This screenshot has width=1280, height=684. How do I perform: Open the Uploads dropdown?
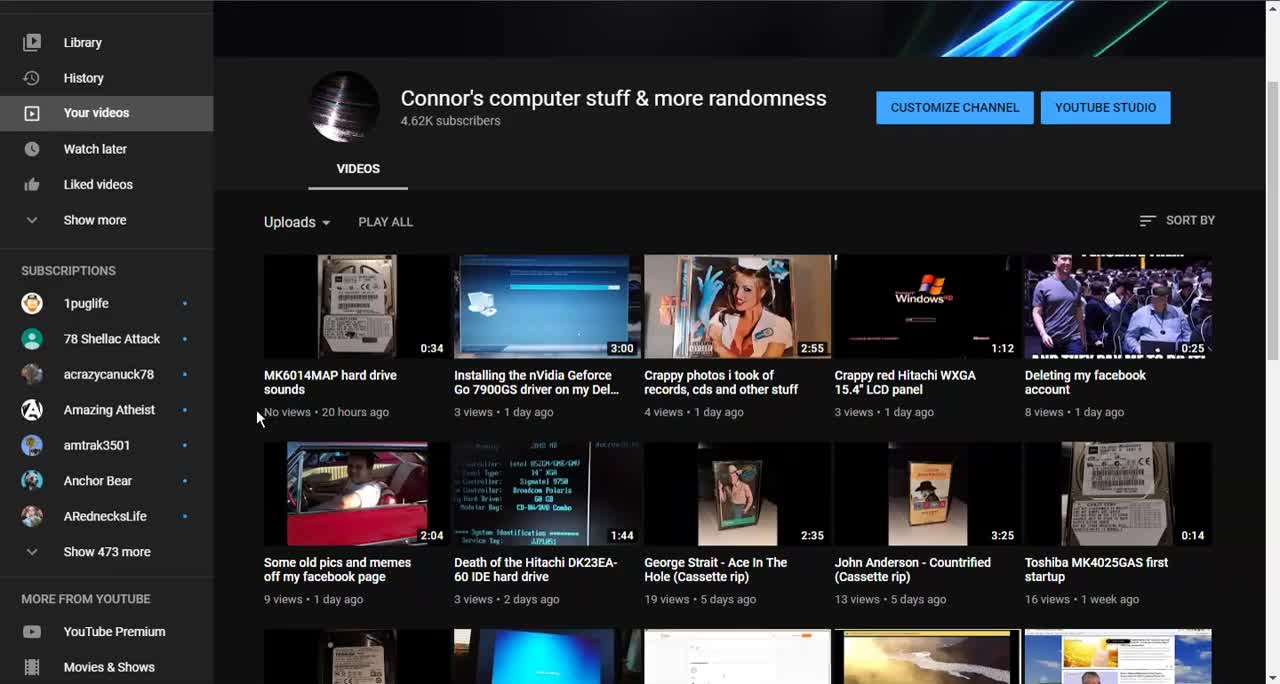tap(297, 222)
